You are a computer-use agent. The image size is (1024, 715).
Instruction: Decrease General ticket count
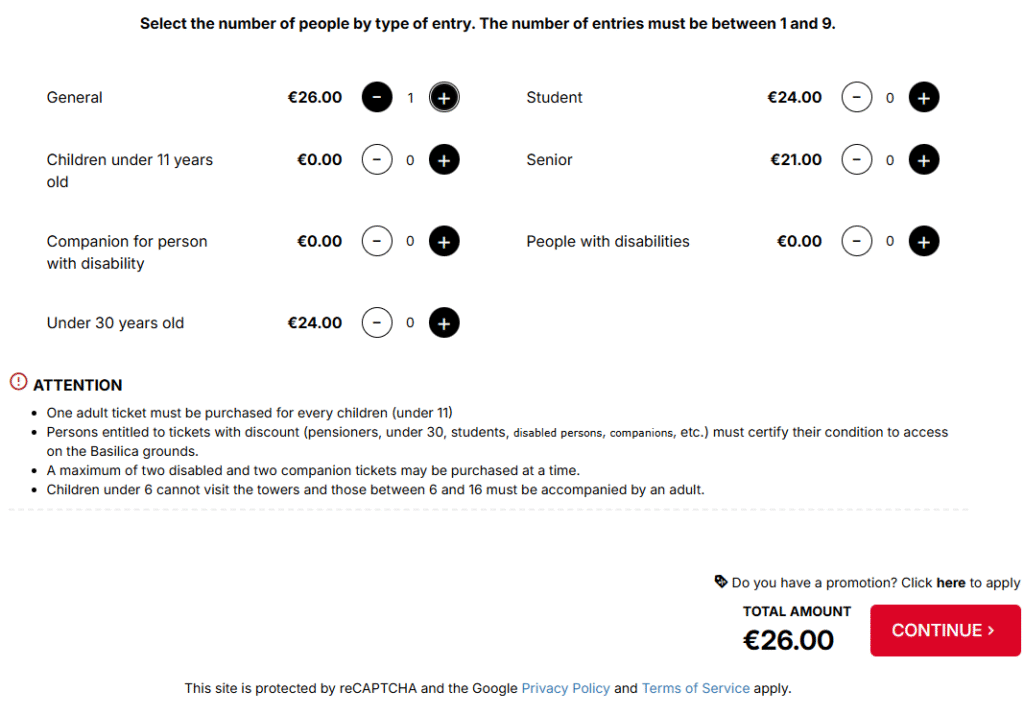coord(377,98)
